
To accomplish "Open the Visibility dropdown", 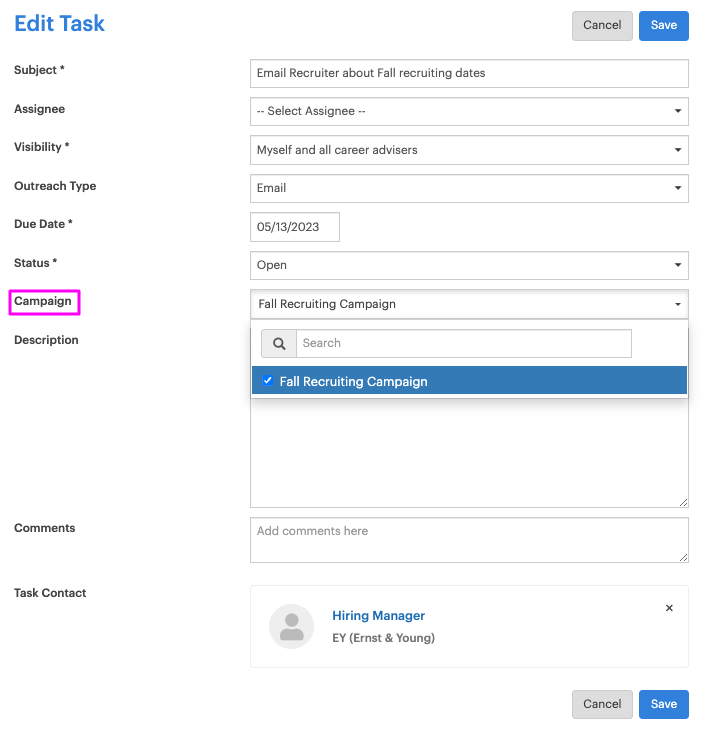I will [469, 150].
